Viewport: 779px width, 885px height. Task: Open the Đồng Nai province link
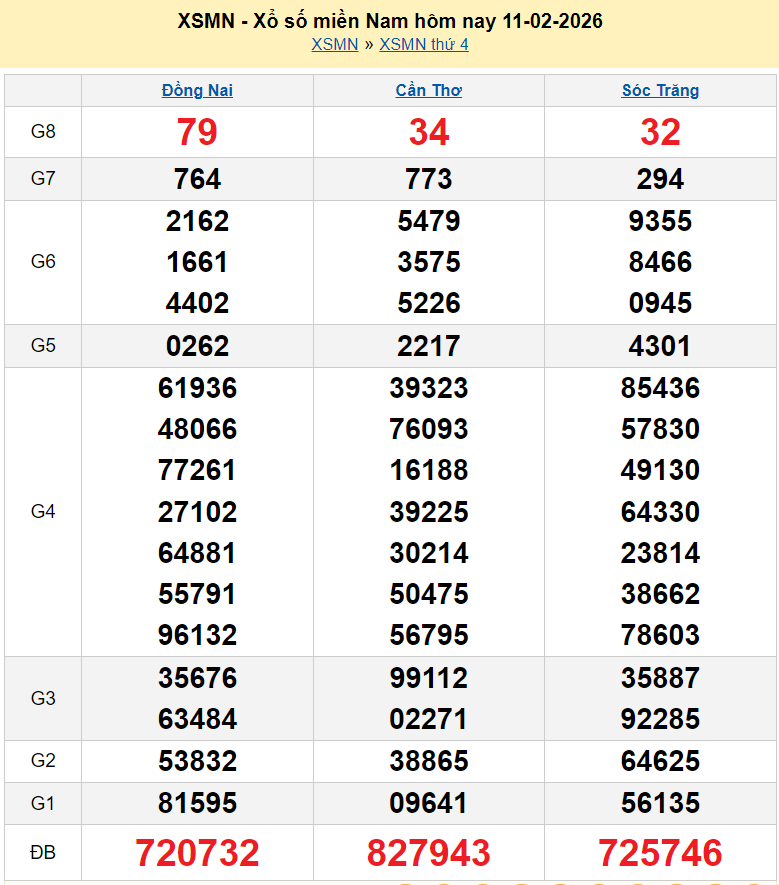197,90
